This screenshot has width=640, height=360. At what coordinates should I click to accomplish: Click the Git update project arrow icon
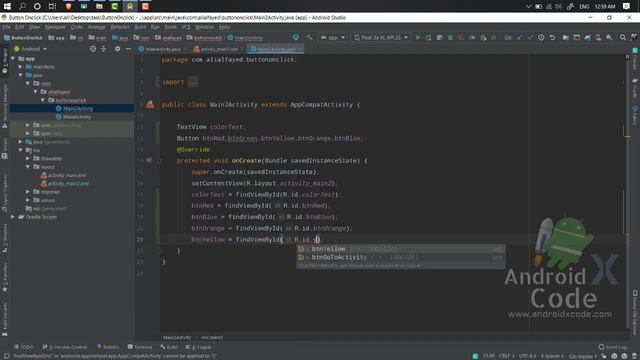[519, 38]
